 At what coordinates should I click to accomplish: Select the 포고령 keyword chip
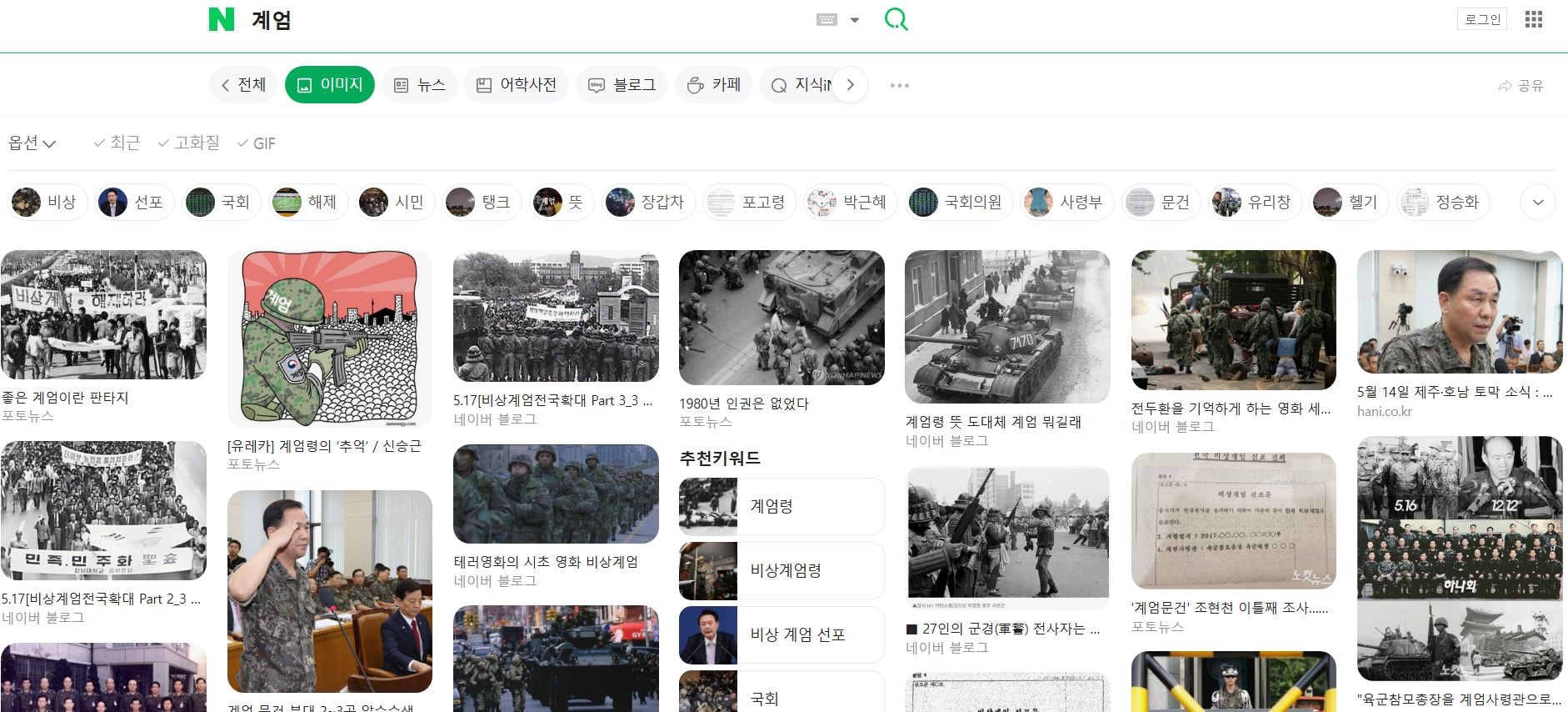coord(749,203)
